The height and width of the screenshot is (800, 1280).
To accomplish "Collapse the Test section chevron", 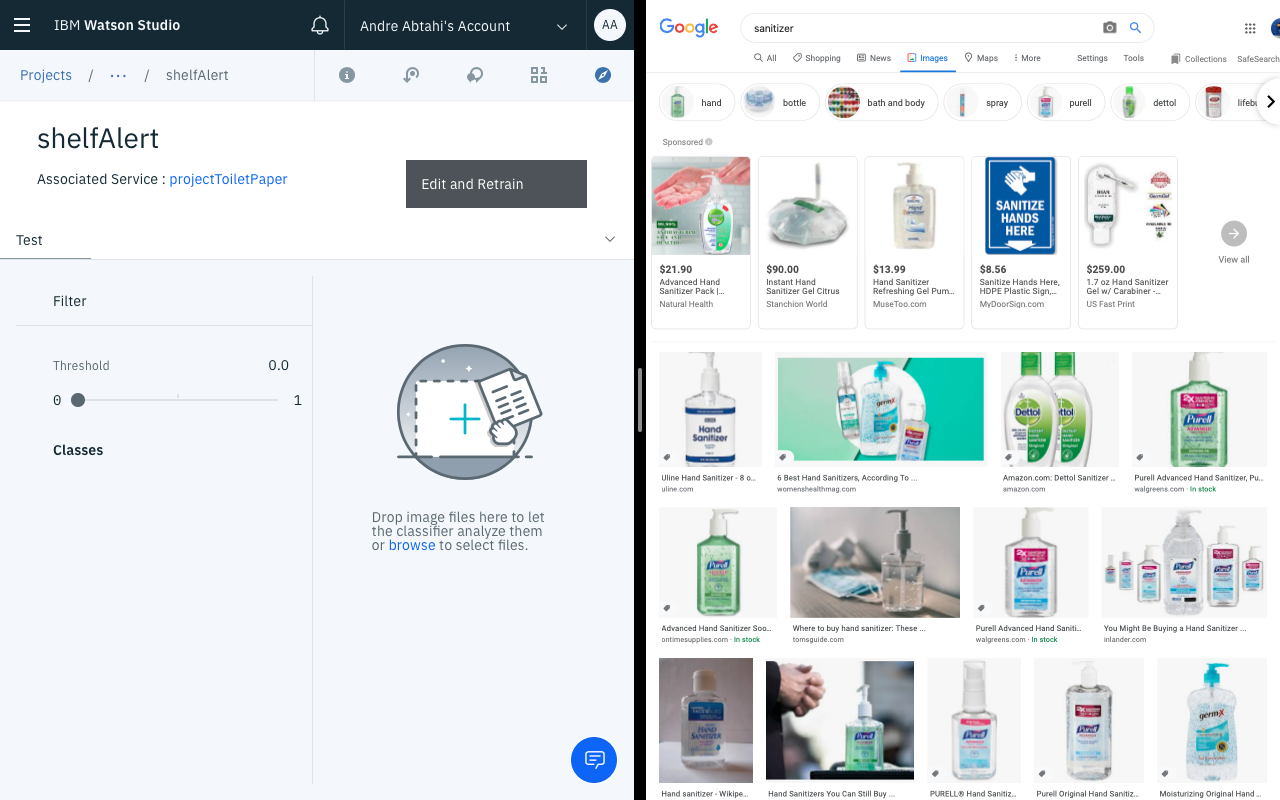I will point(610,239).
